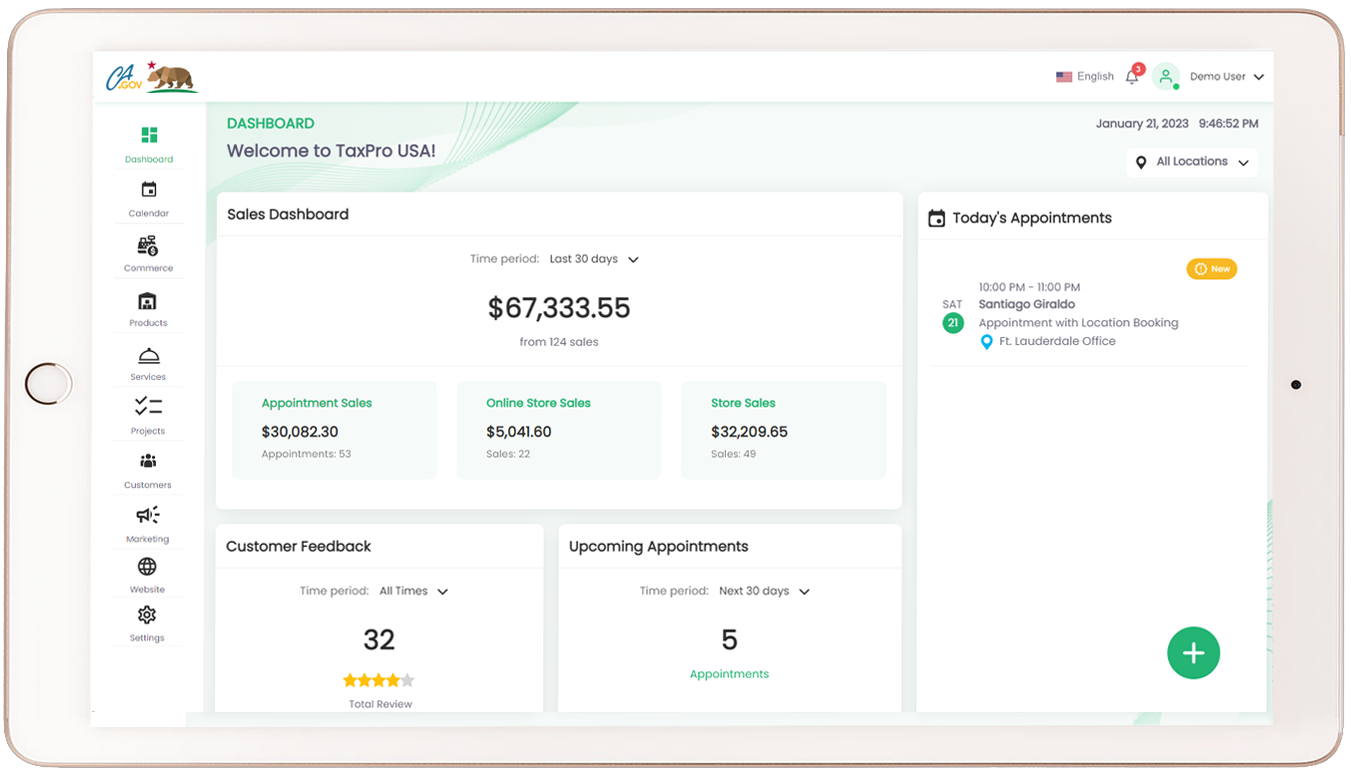
Task: Change the Next 30 days period
Action: click(x=764, y=591)
